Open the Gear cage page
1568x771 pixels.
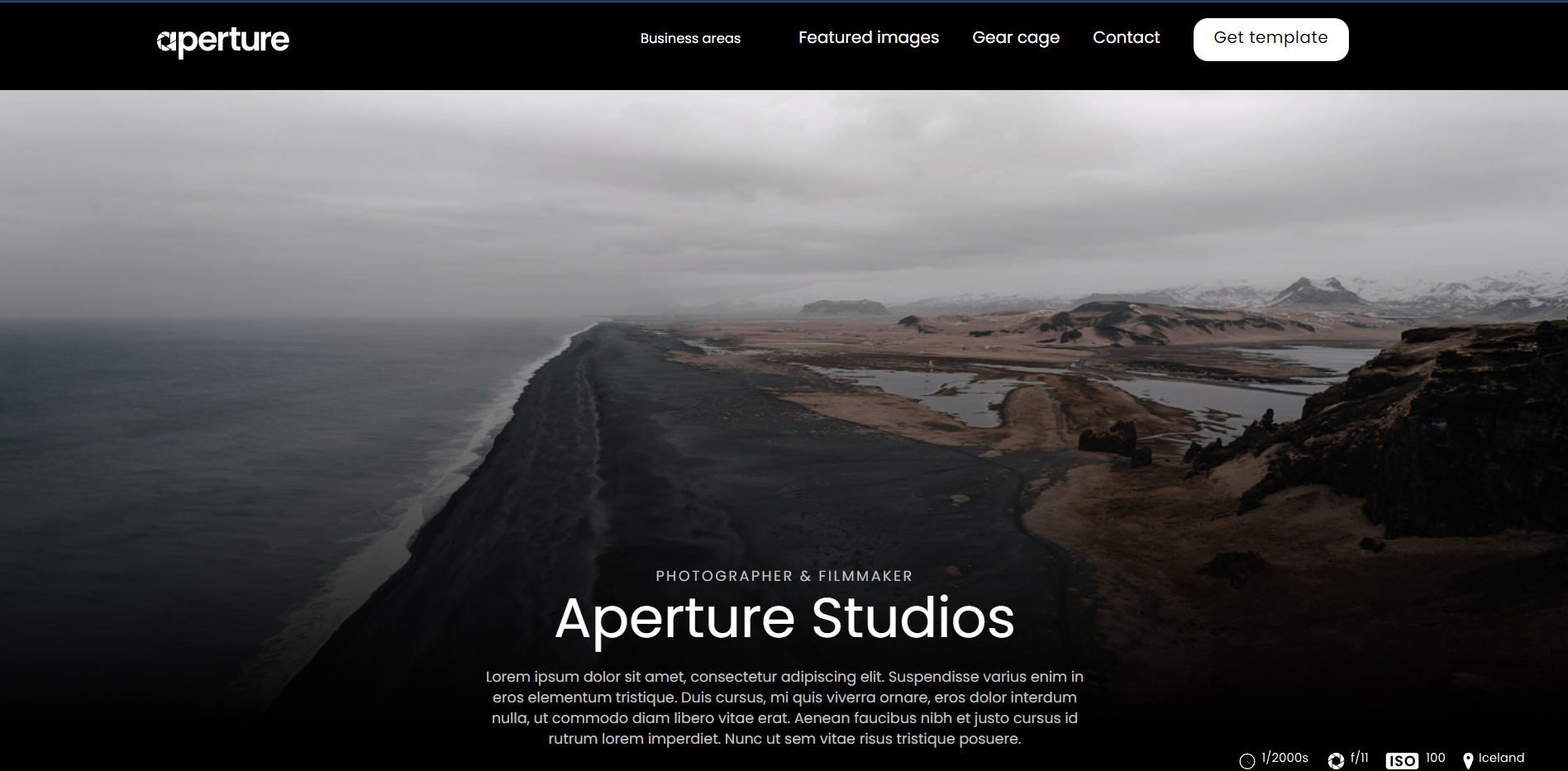(x=1016, y=38)
